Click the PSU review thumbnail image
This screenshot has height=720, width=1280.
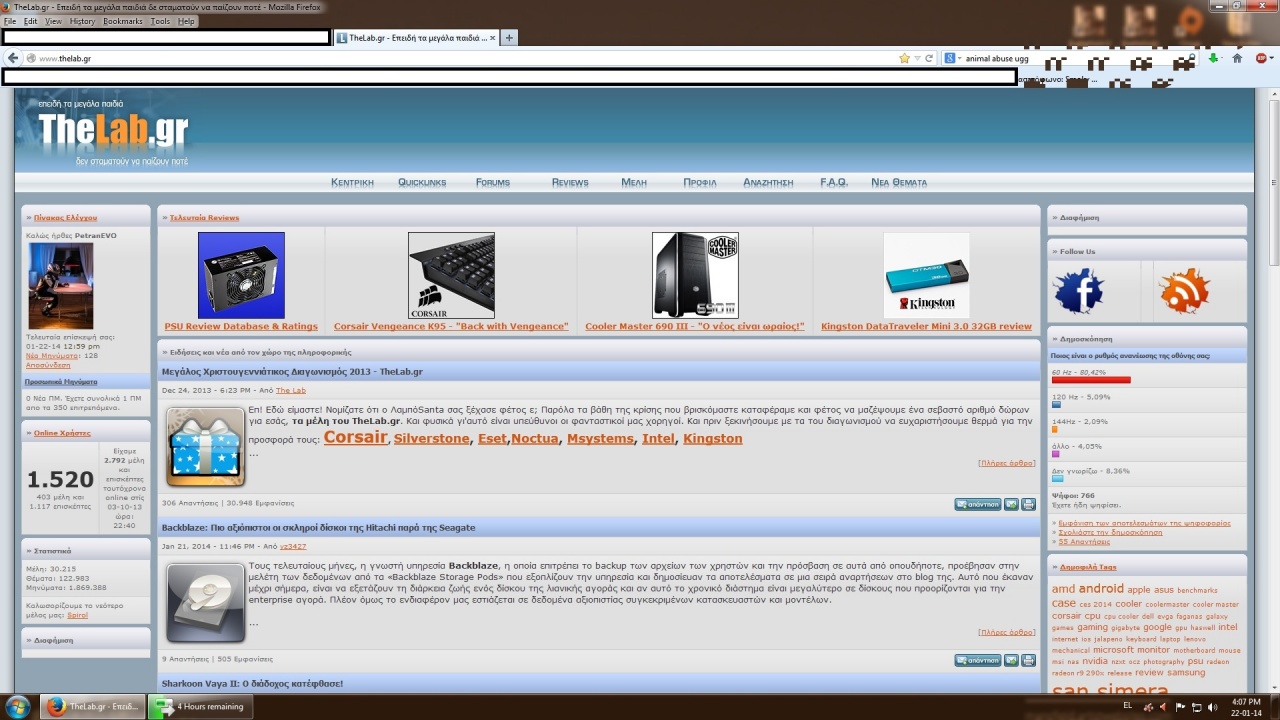coord(241,275)
